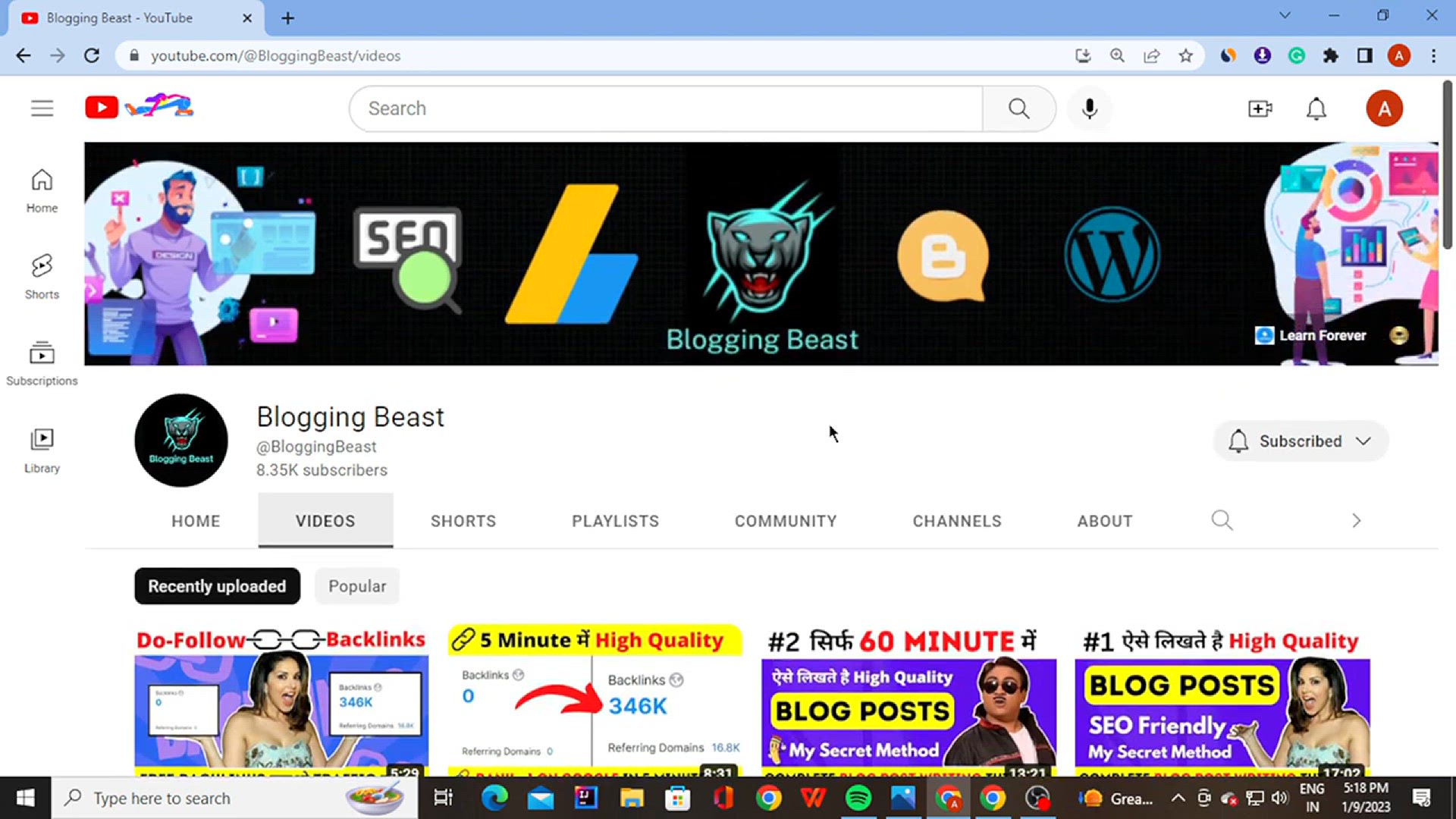Close the Blogging Beast YouTube tab
1456x819 pixels.
pos(246,18)
